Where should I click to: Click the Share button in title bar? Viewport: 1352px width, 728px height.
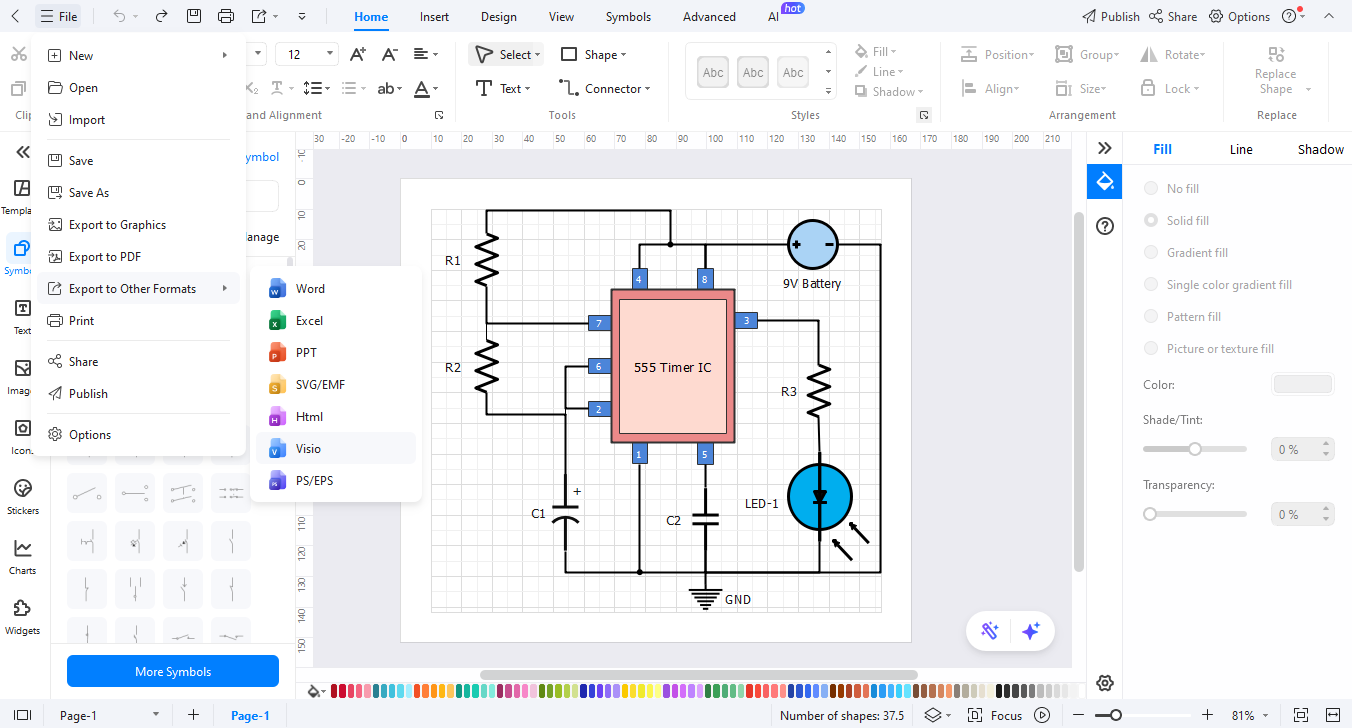pos(1173,16)
